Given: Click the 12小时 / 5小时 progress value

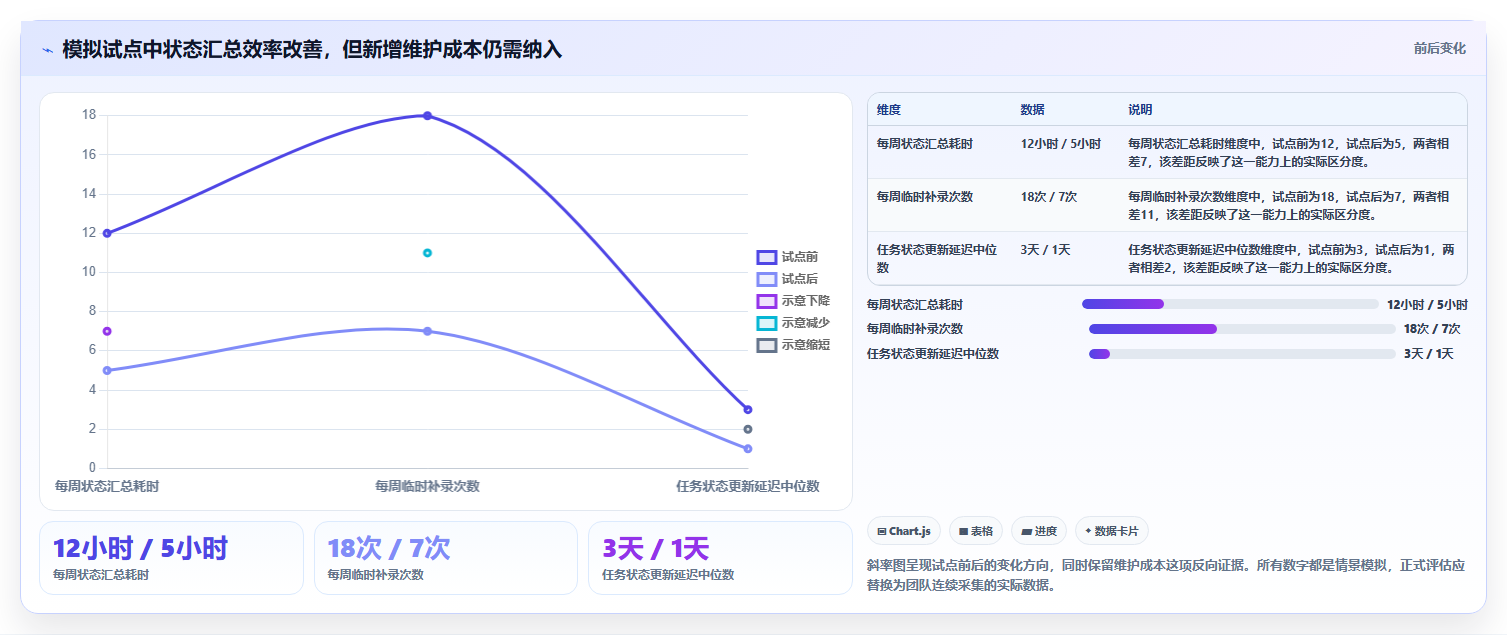Looking at the screenshot, I should click(1427, 304).
